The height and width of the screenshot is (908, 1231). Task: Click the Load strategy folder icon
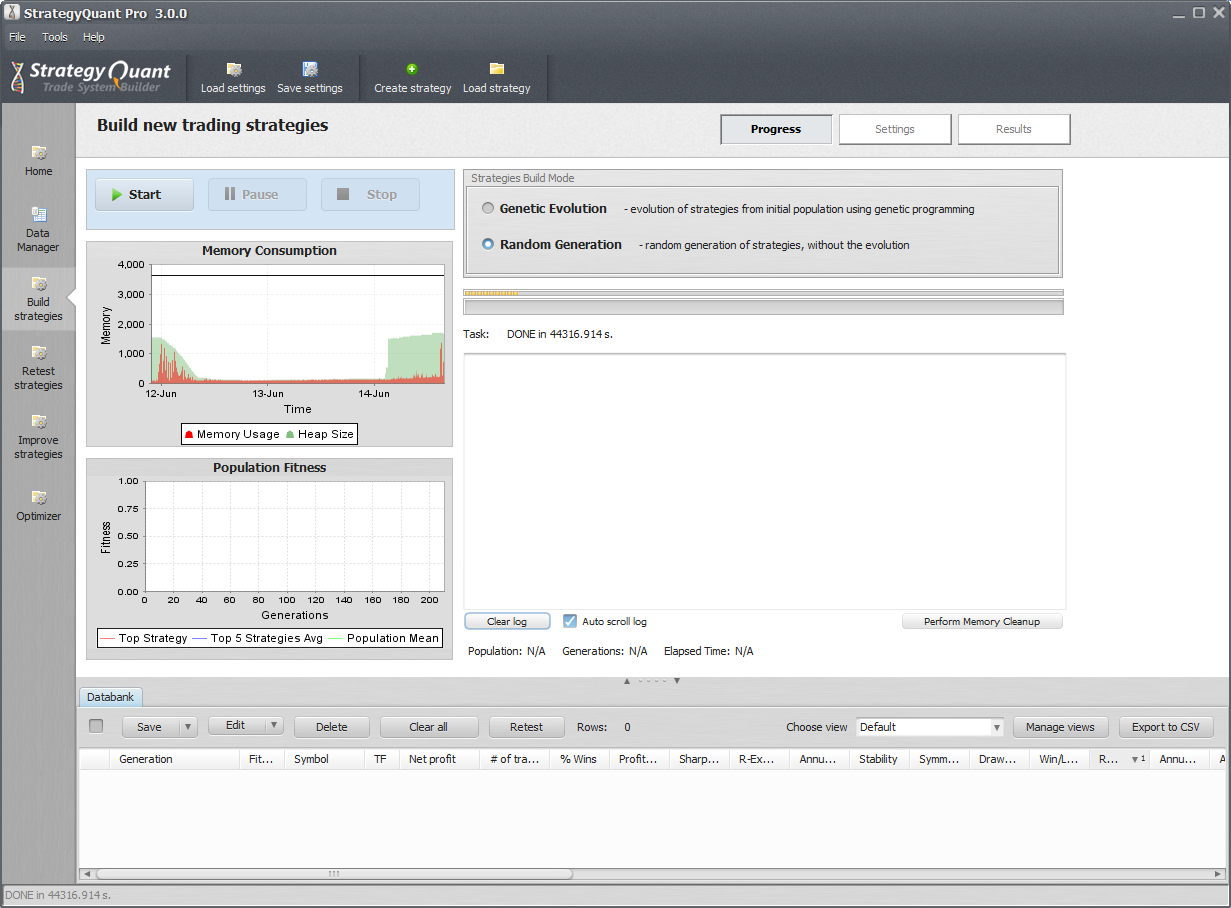497,69
